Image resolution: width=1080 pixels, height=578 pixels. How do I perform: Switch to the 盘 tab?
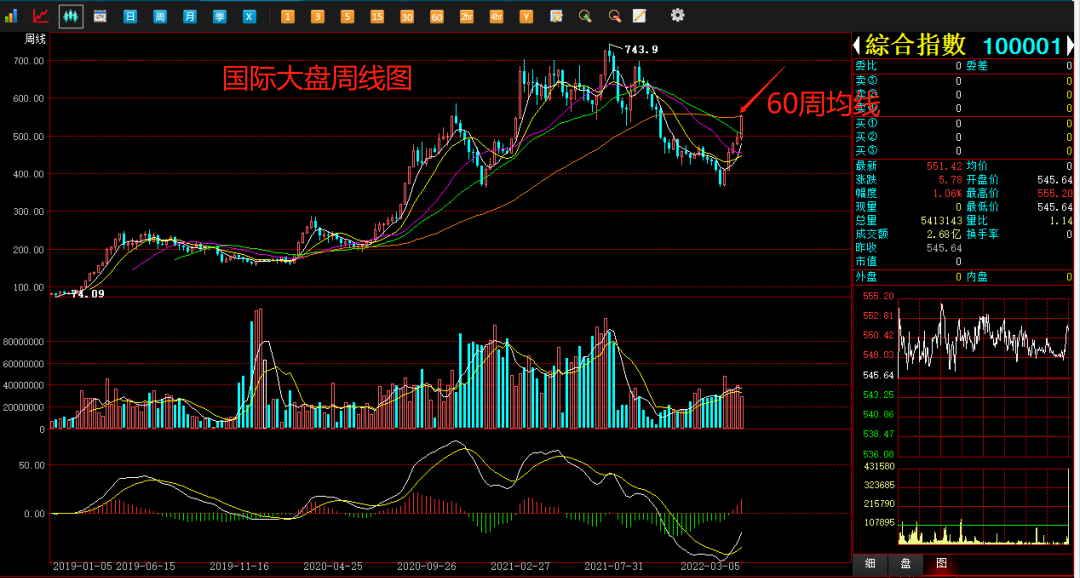click(905, 564)
